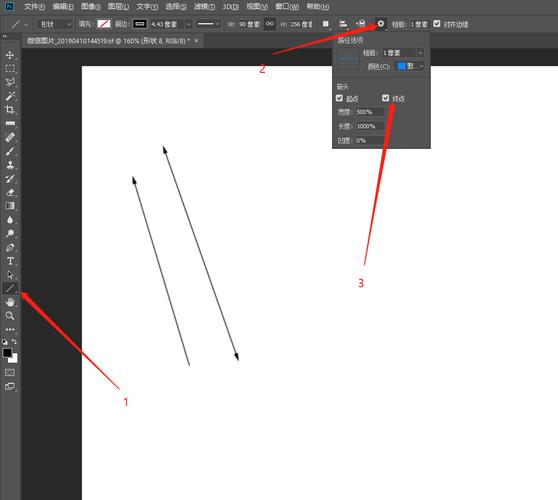Open the 3D menu
The height and width of the screenshot is (500, 558).
(231, 6)
